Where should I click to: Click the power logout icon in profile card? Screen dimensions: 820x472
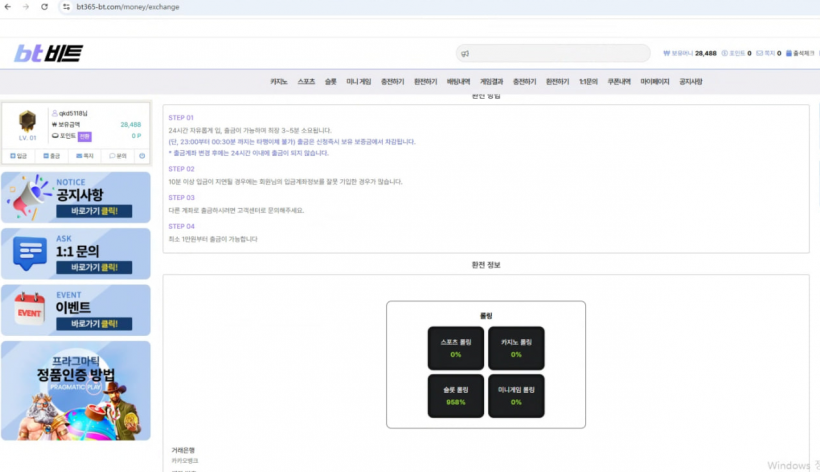pyautogui.click(x=142, y=156)
